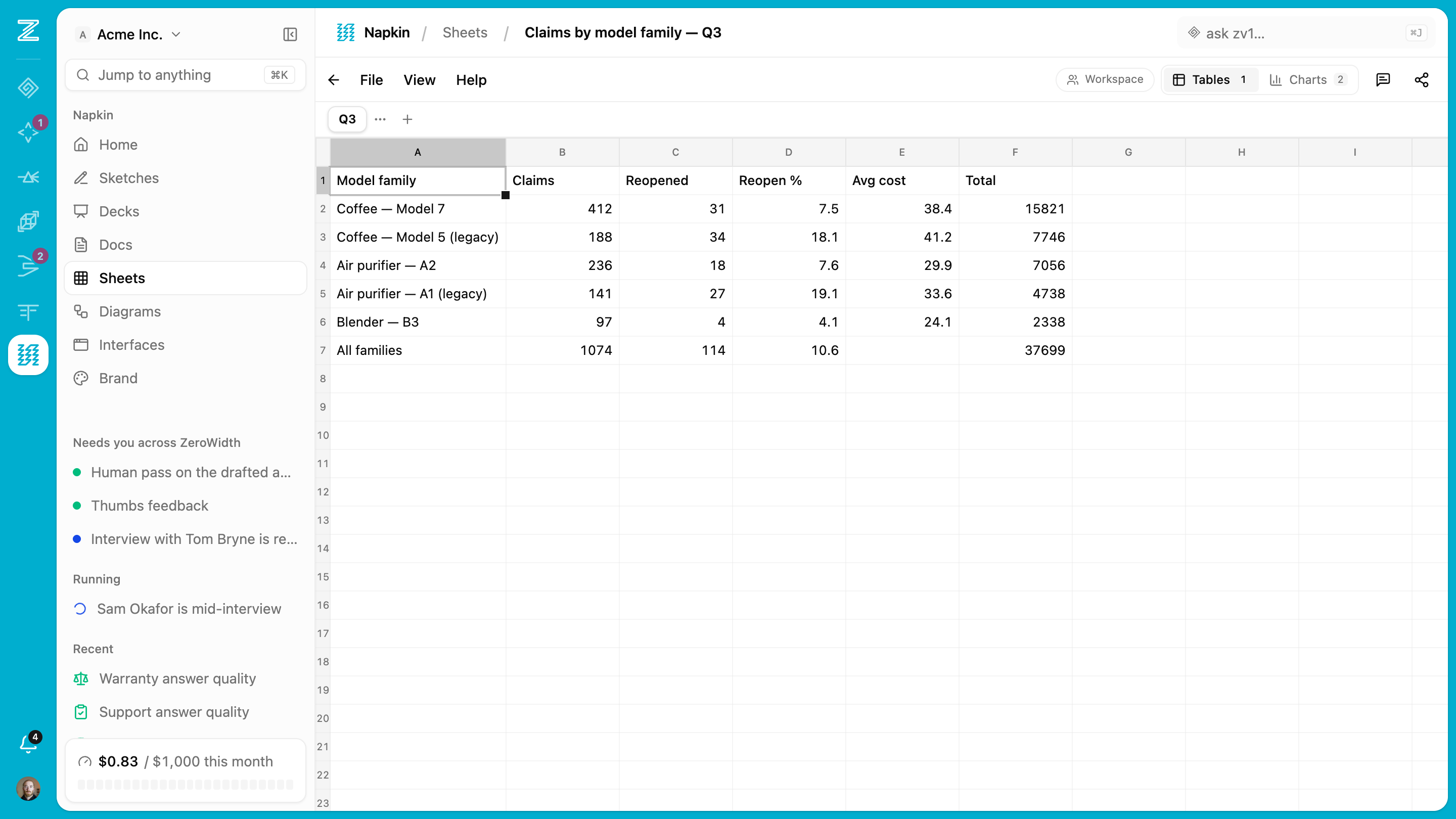Screen dimensions: 1456x819
Task: Open Q3 sheet options ellipsis
Action: pos(380,119)
